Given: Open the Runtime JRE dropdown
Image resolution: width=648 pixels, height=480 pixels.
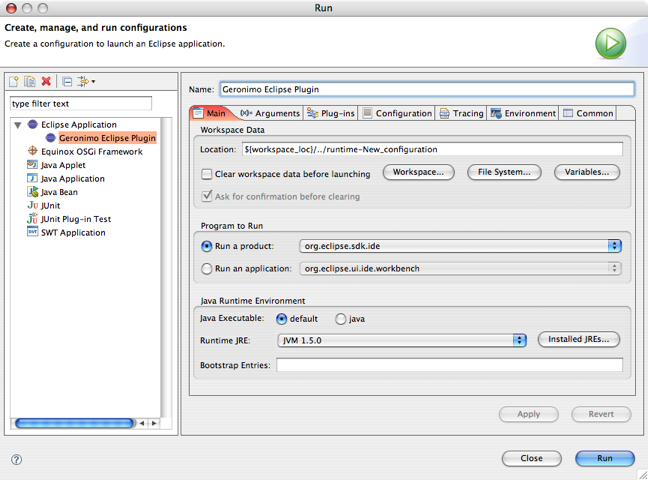Looking at the screenshot, I should pyautogui.click(x=402, y=340).
